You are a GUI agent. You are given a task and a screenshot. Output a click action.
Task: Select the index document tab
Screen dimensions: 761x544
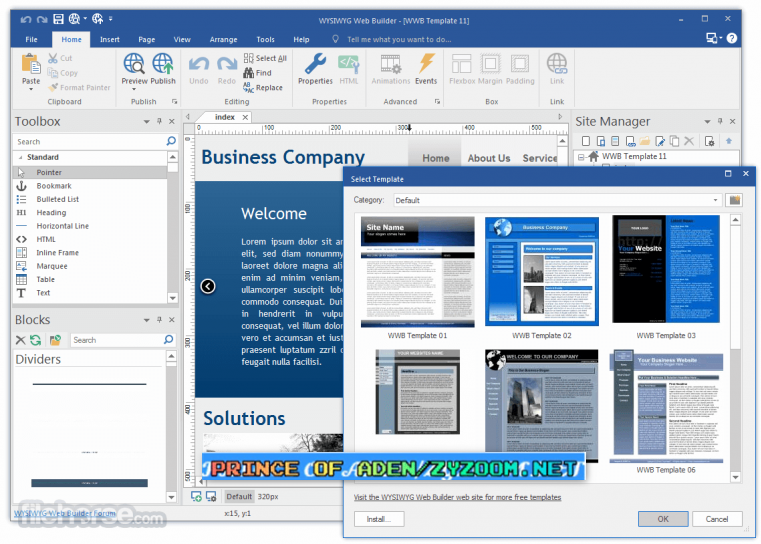[225, 117]
